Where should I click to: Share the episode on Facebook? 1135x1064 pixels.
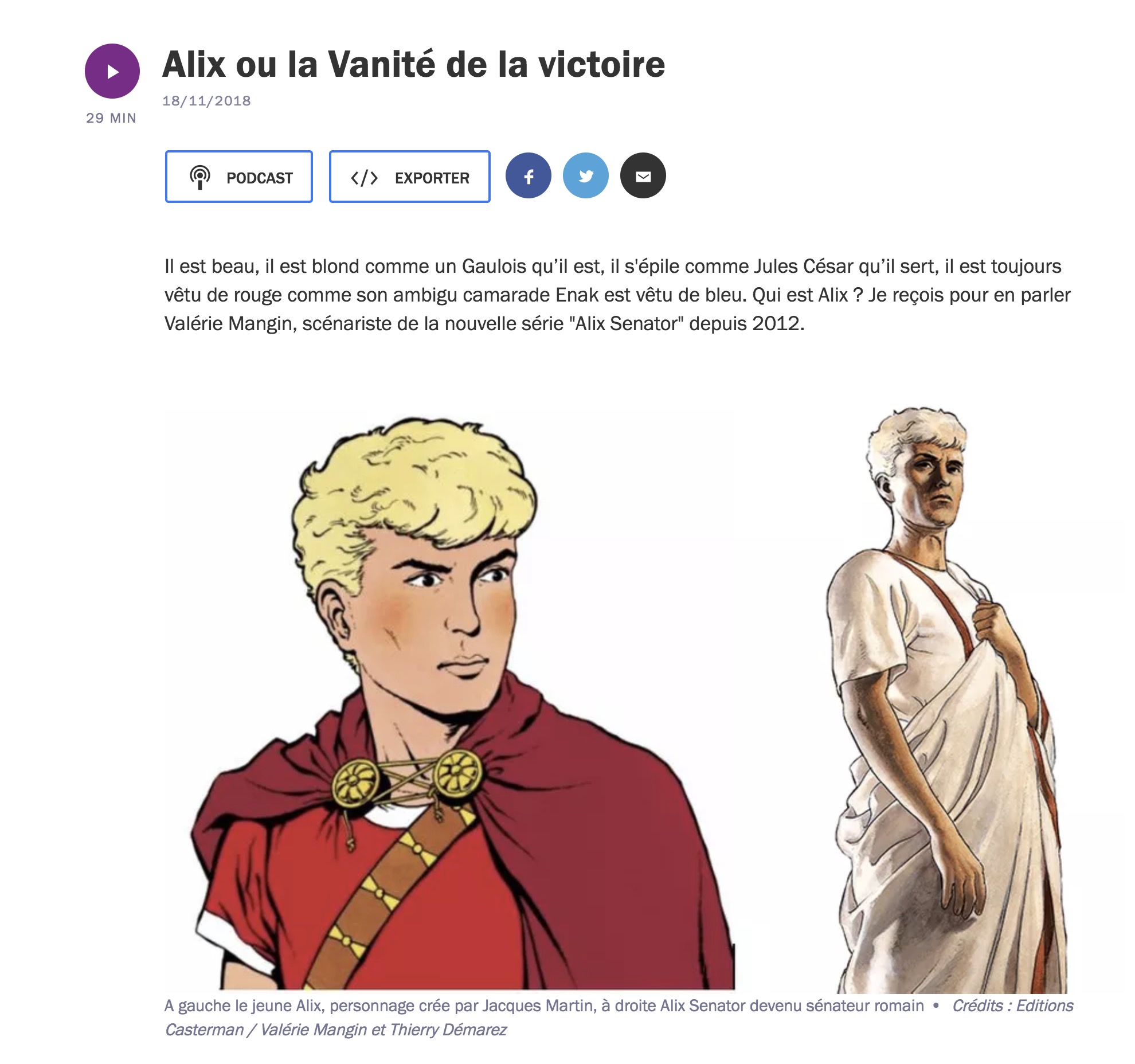[529, 176]
